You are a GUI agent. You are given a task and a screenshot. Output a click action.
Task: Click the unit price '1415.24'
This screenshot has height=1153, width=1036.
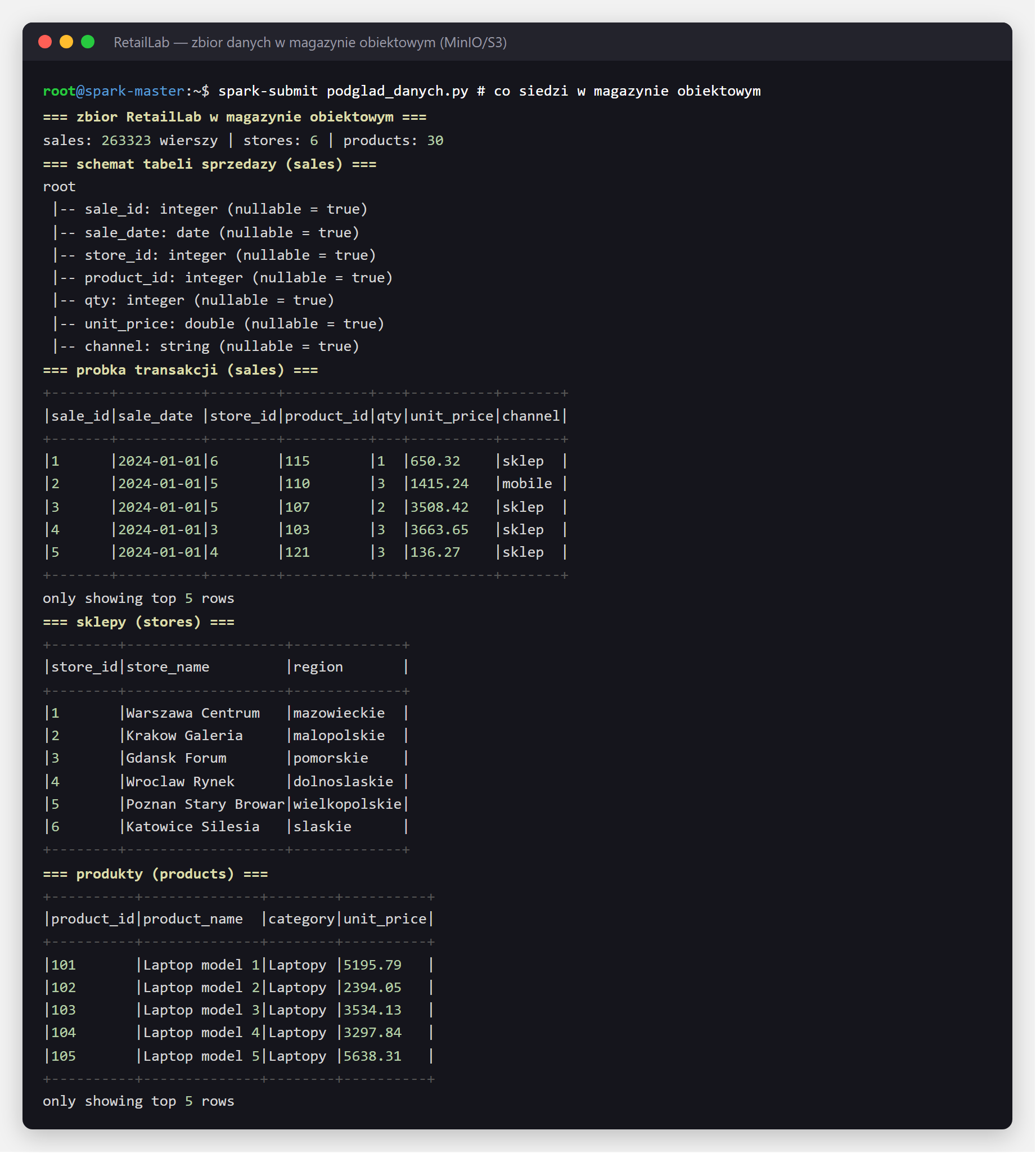click(439, 484)
